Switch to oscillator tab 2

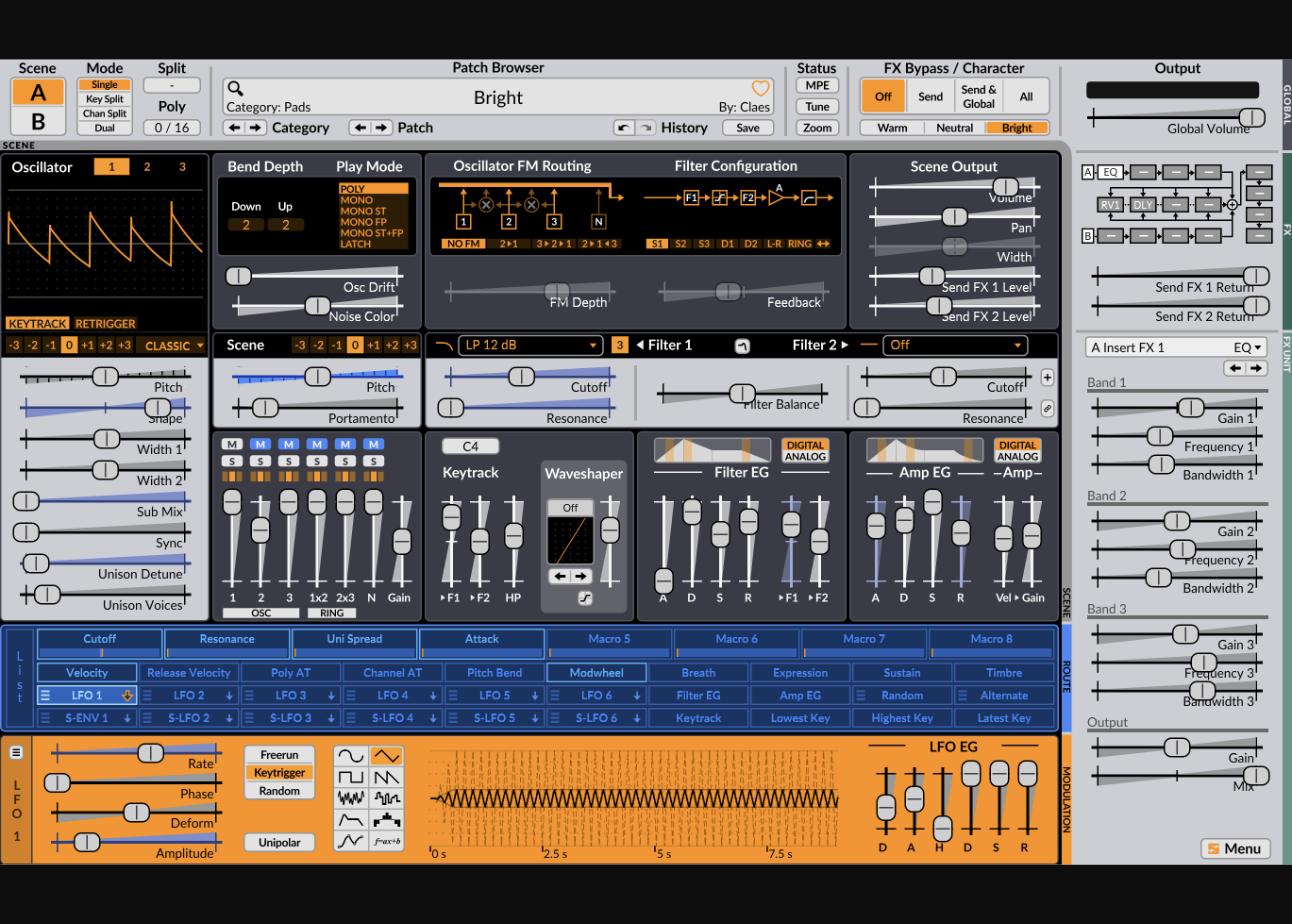click(147, 167)
